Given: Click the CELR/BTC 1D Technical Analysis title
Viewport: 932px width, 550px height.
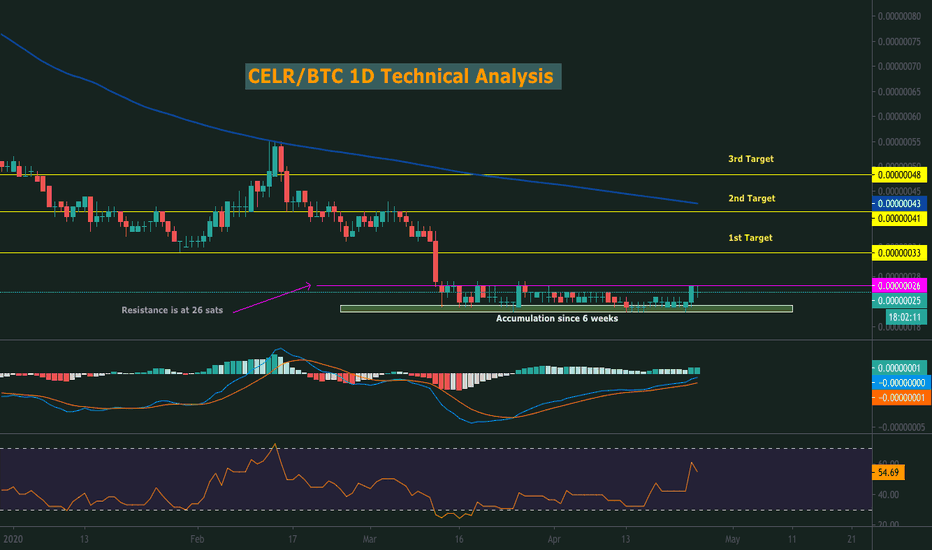Looking at the screenshot, I should click(x=403, y=76).
